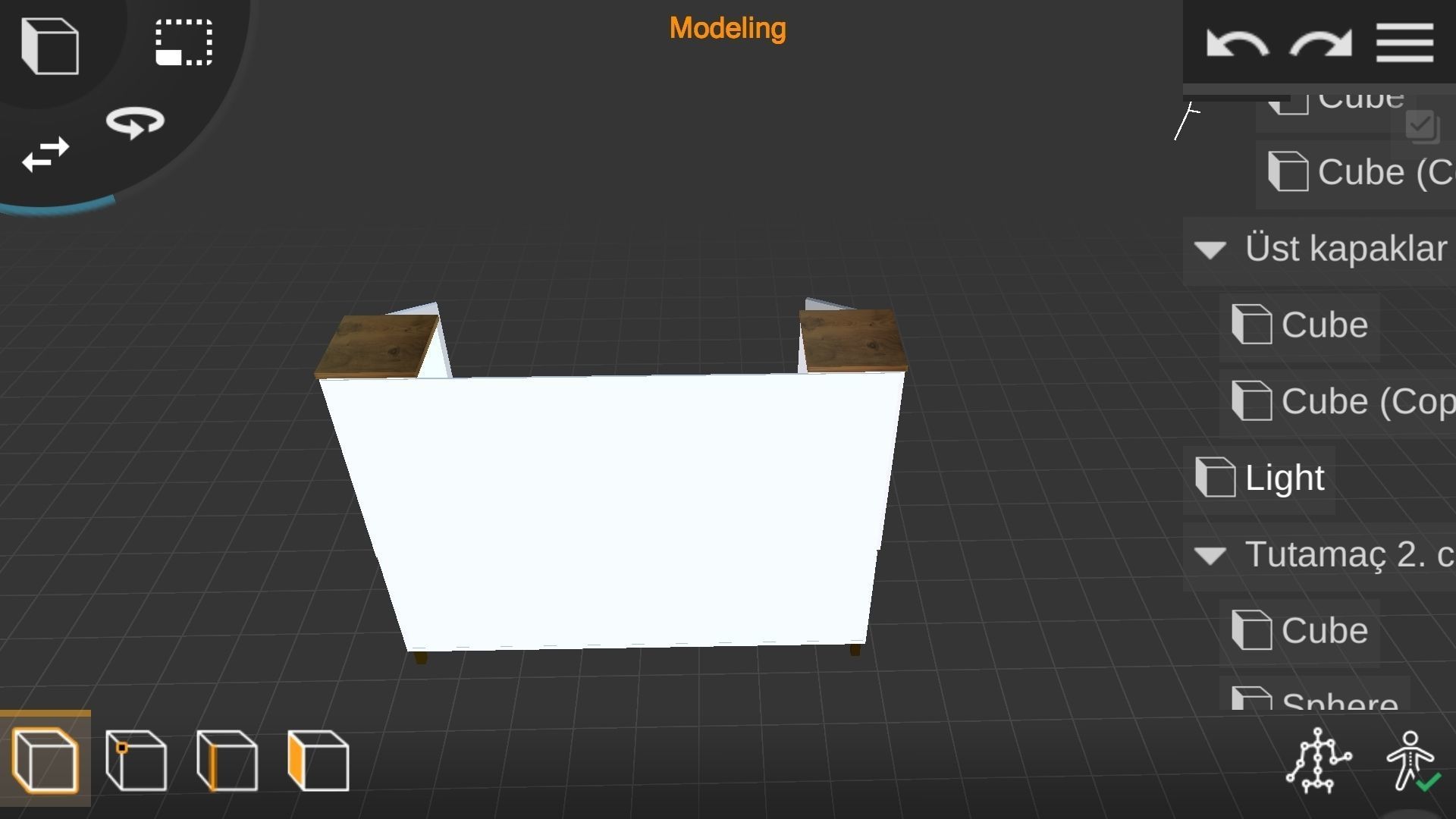Activate the box selection tool
This screenshot has width=1456, height=819.
pos(184,42)
